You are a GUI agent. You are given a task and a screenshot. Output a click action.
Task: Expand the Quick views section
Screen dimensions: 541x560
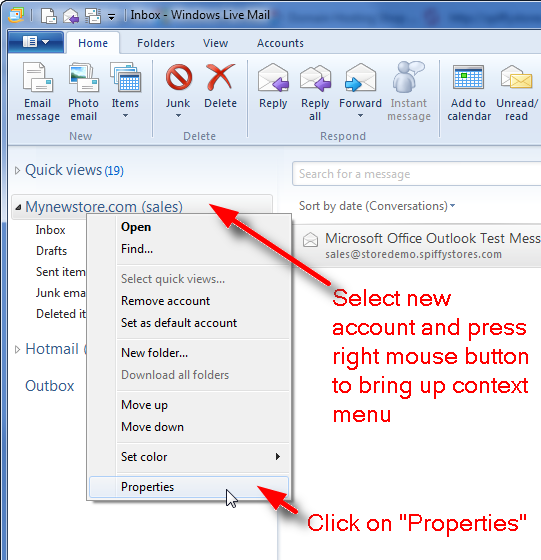point(17,170)
